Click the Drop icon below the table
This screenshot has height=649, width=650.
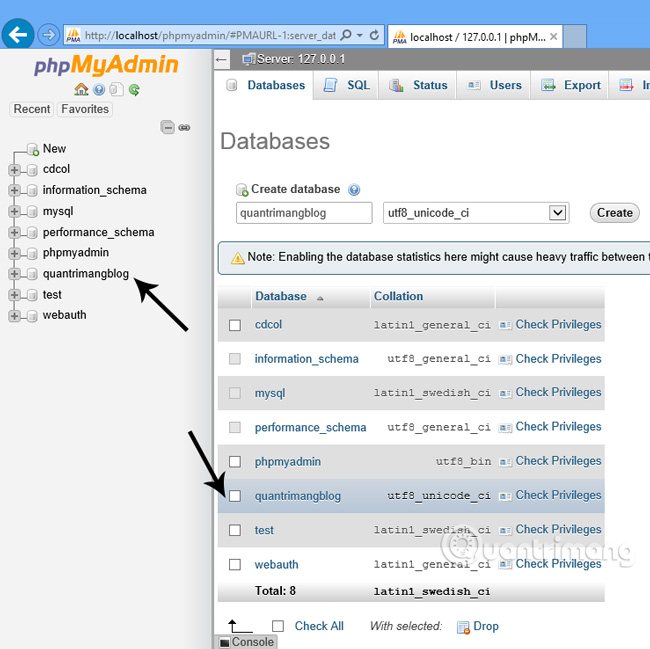click(x=463, y=627)
